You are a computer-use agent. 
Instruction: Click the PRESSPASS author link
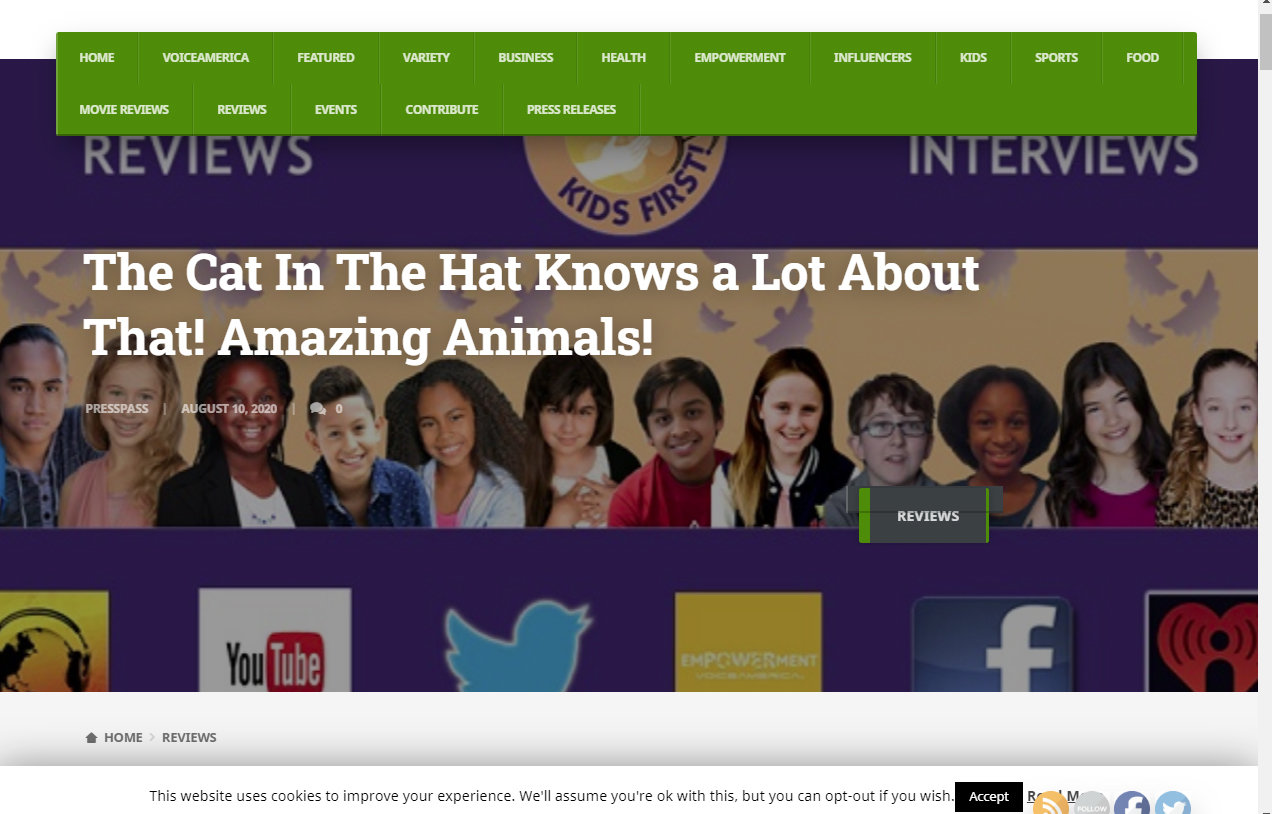point(117,409)
